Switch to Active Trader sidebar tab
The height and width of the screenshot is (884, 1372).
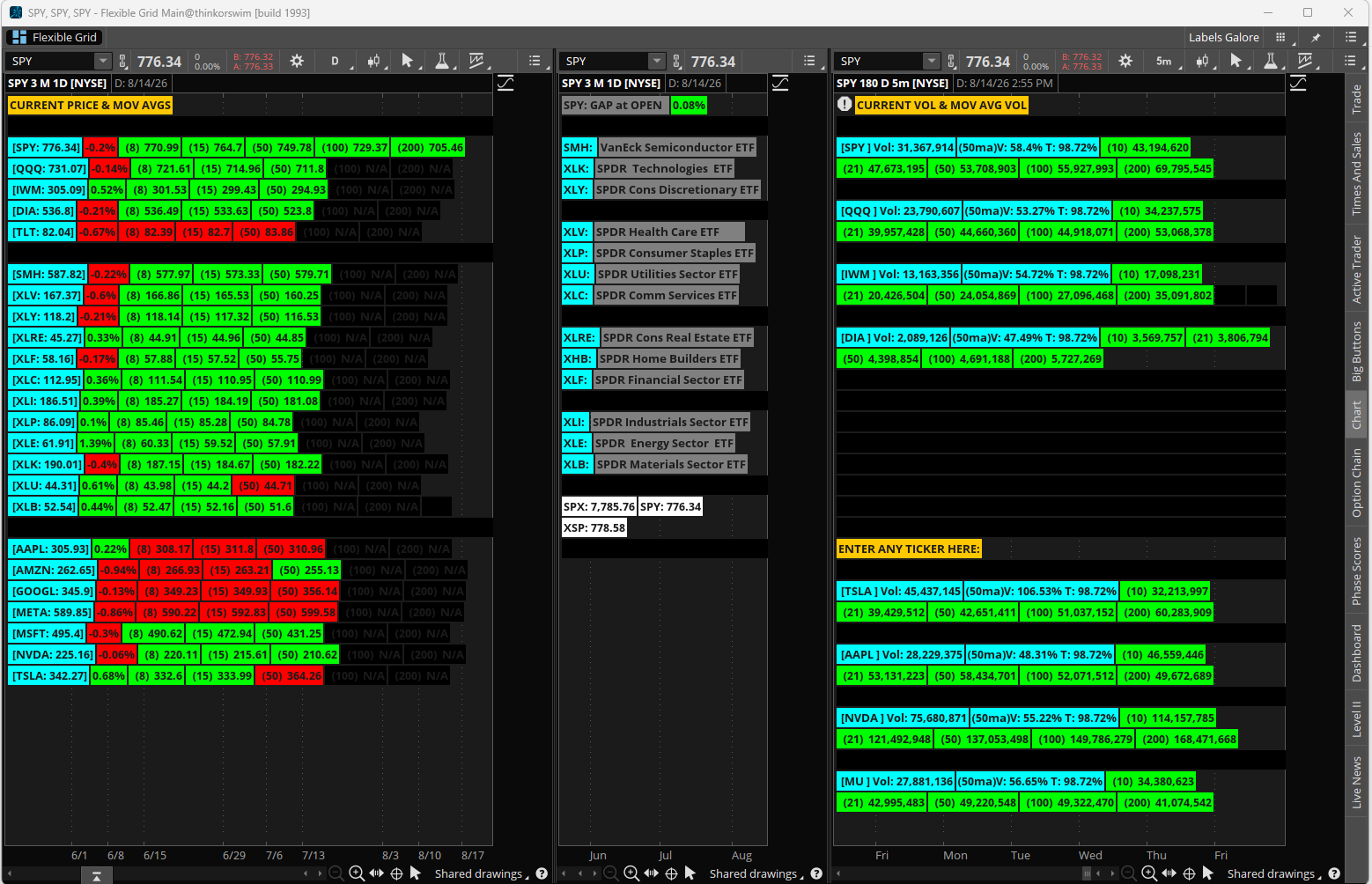pos(1356,269)
